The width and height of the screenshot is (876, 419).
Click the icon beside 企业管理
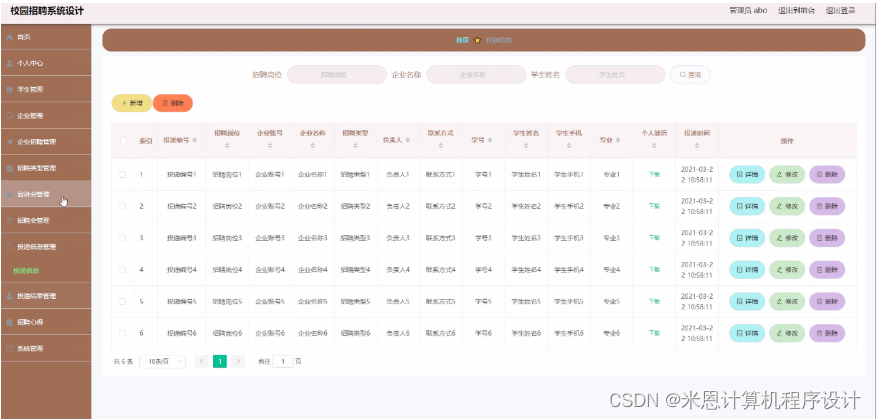point(9,116)
